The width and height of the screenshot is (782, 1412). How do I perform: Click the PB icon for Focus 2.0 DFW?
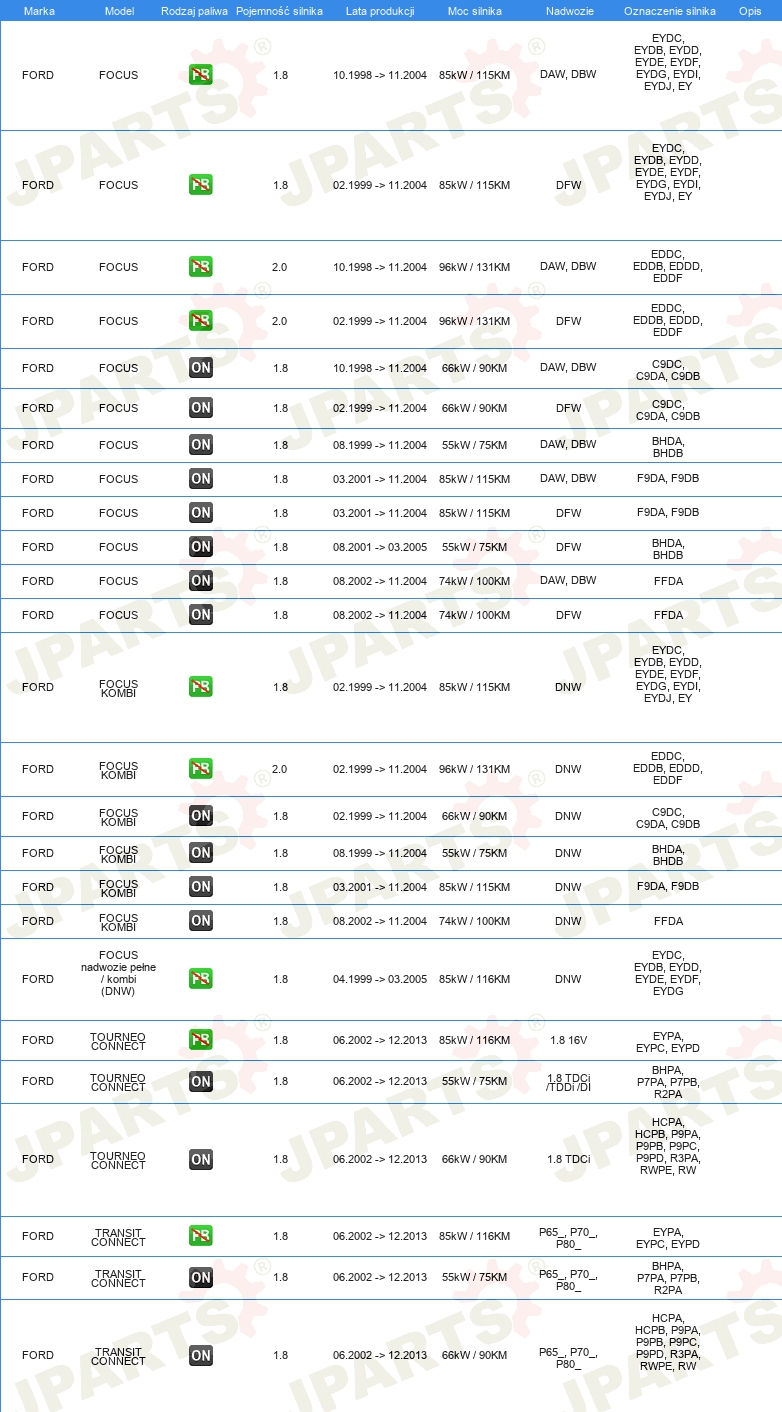201,321
